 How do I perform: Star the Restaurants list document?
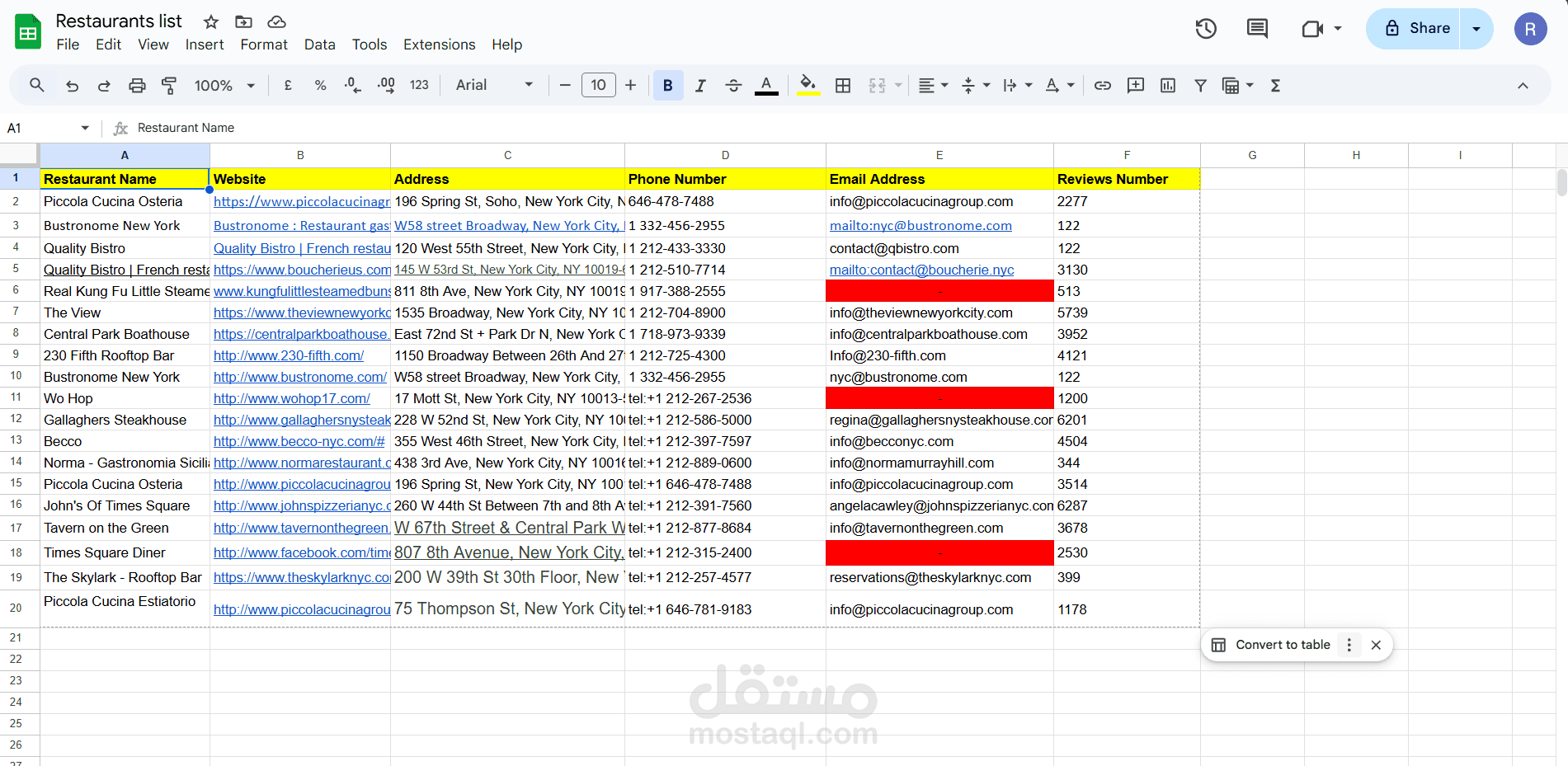tap(211, 21)
